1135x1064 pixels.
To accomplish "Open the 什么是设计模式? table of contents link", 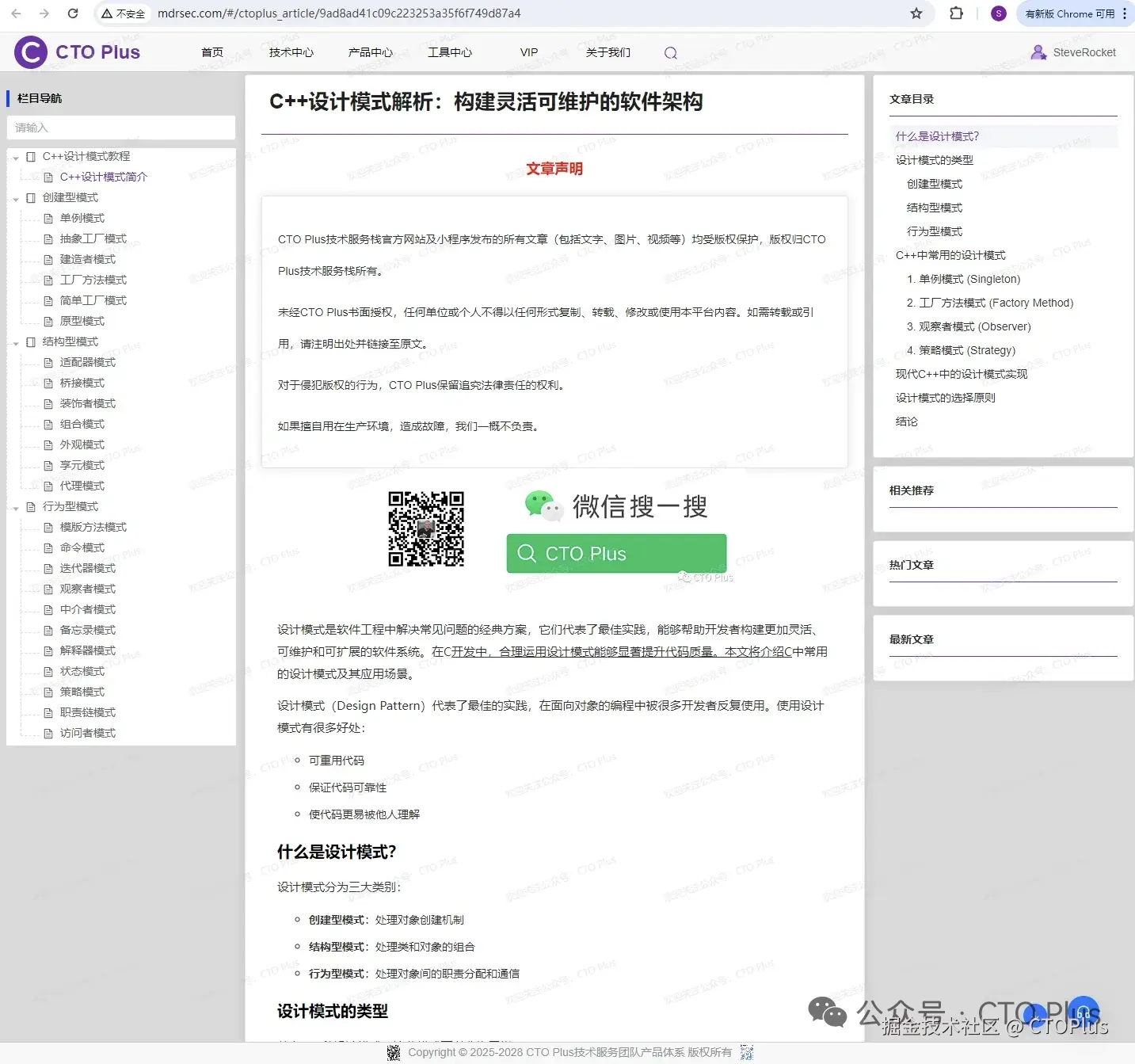I will click(x=936, y=135).
